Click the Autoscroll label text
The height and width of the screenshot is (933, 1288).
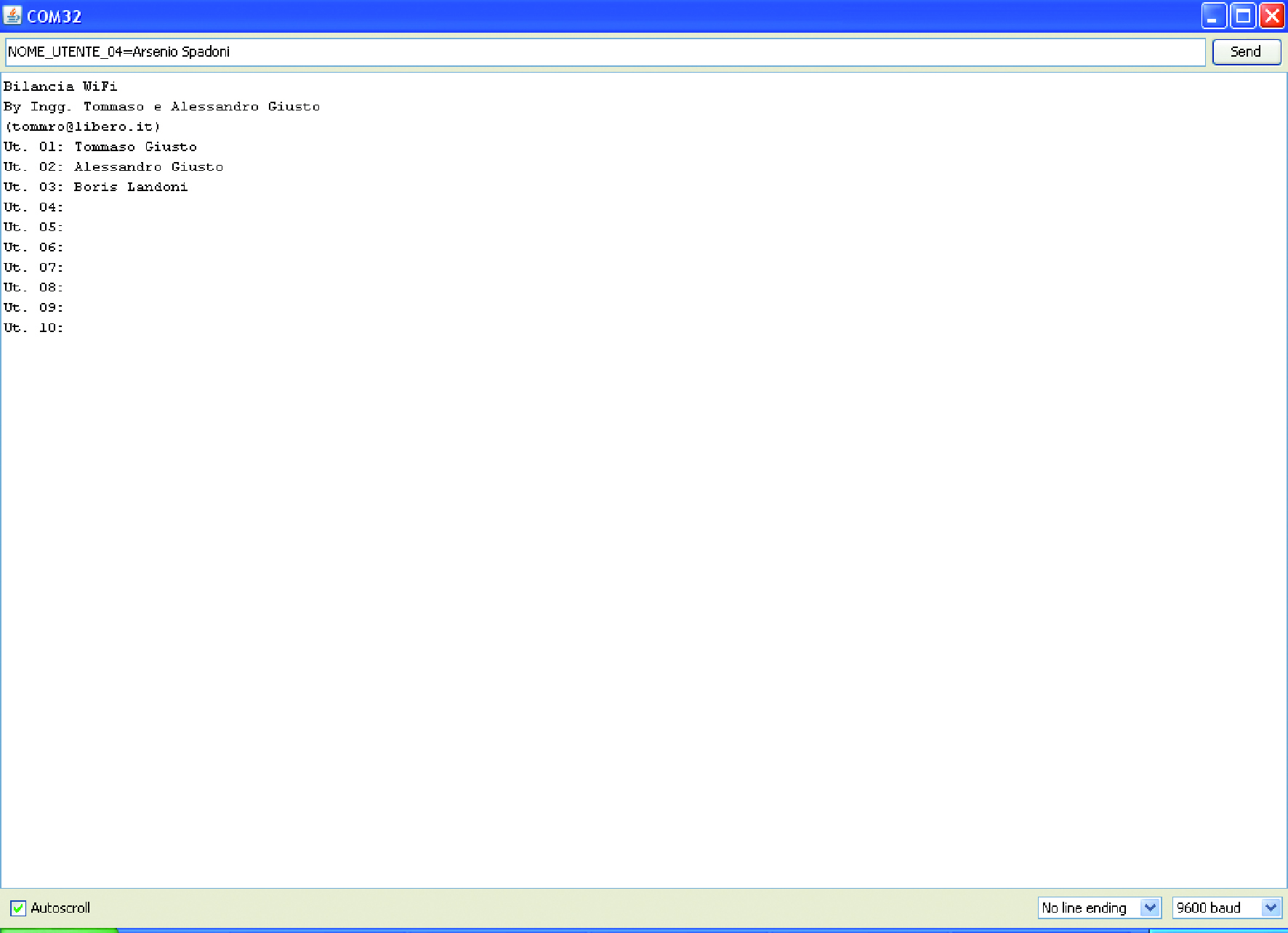click(x=60, y=908)
